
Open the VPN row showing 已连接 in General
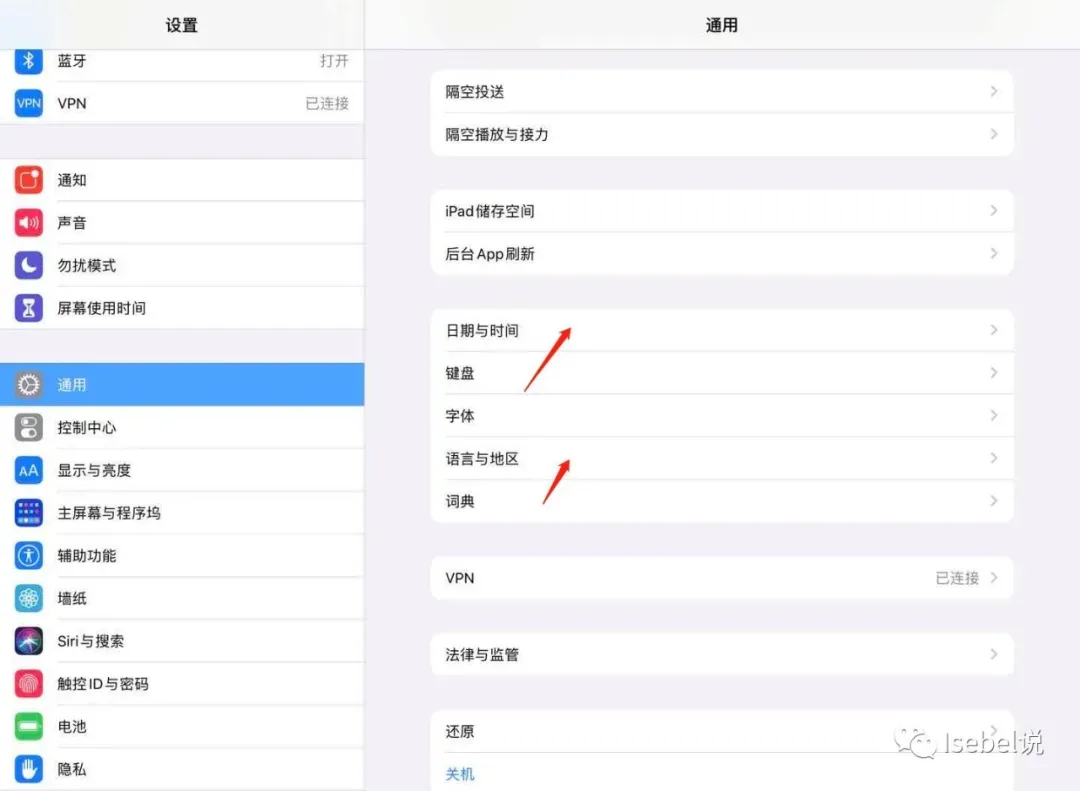pyautogui.click(x=720, y=578)
